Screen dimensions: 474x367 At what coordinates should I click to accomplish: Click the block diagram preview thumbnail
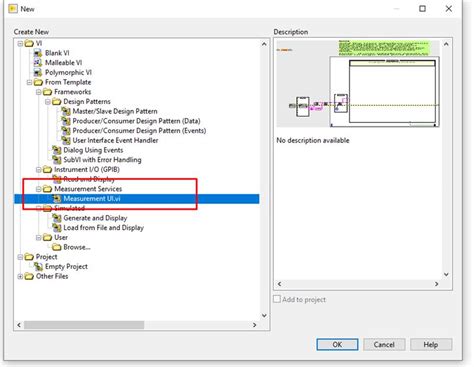coord(358,84)
